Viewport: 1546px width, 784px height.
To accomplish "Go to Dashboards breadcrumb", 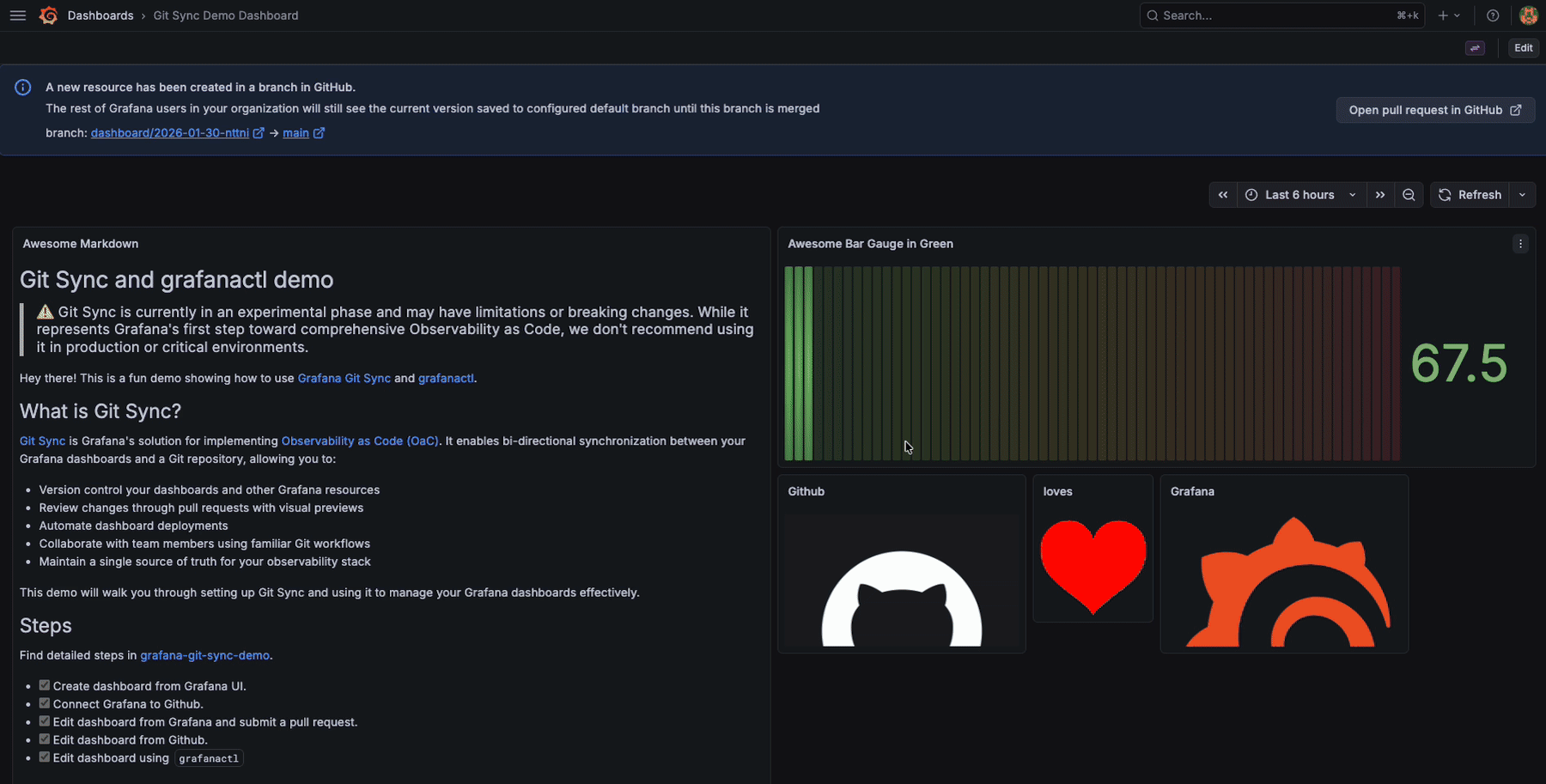I will coord(100,15).
